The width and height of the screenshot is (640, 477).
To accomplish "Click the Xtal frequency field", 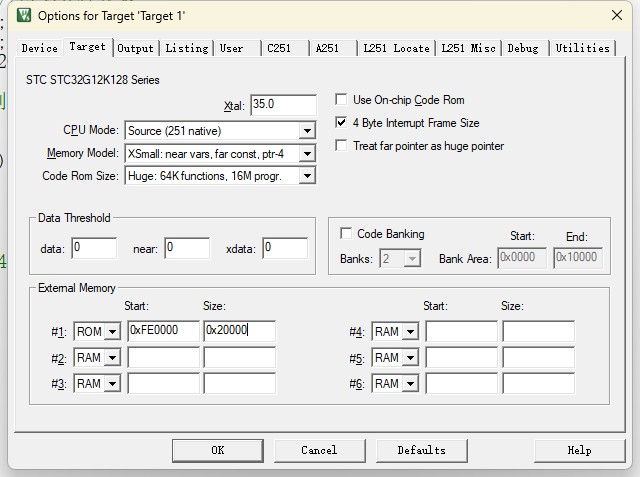I will [x=283, y=105].
